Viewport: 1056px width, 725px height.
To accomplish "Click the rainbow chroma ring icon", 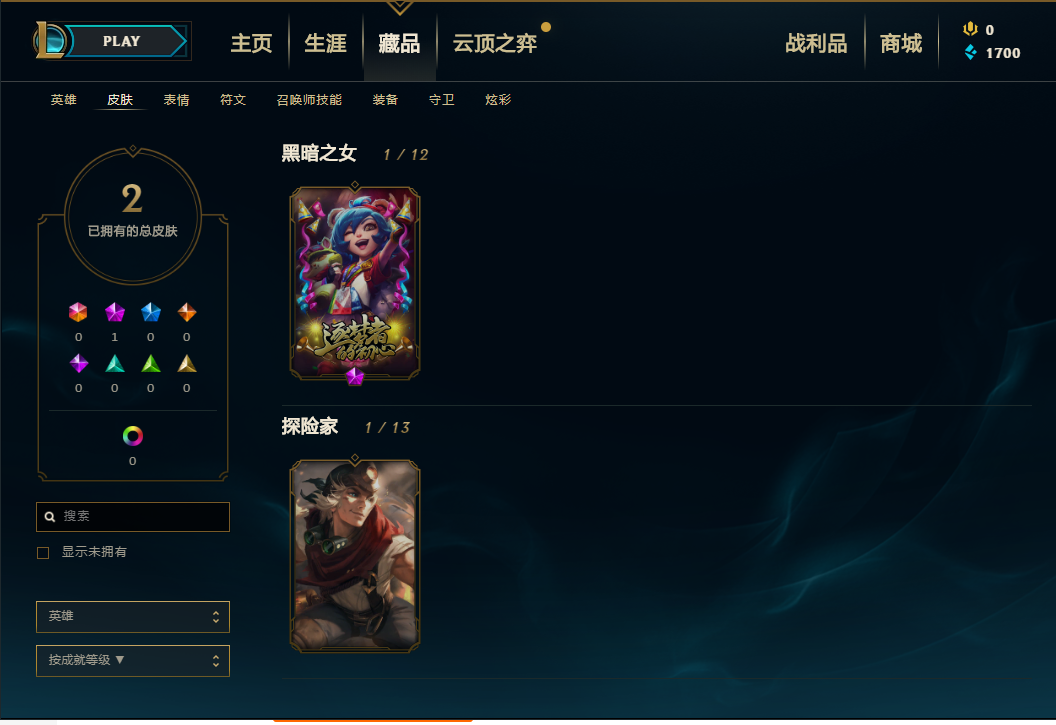I will point(133,436).
